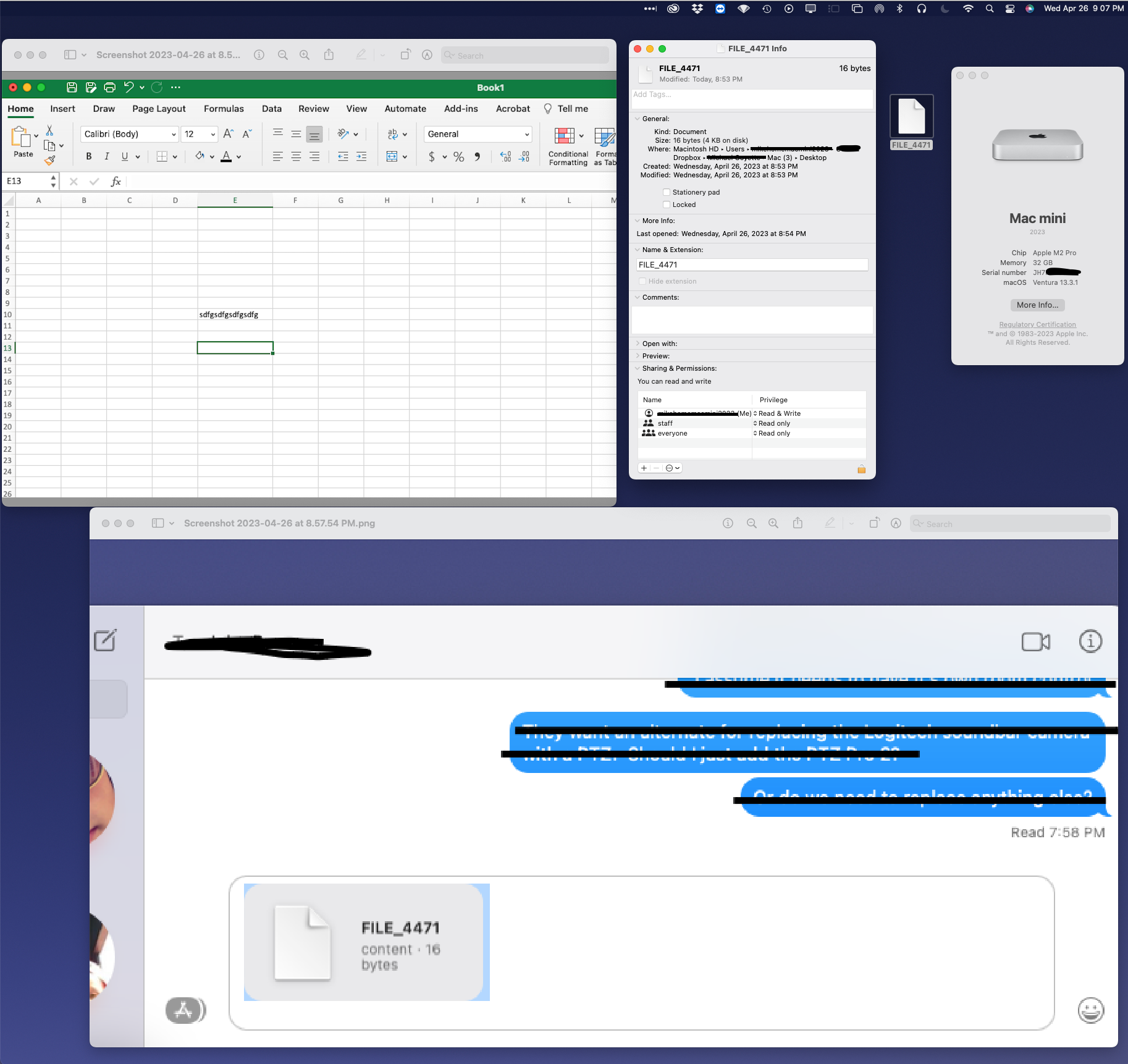Click the Undo arrow icon
Screen dimensions: 1128x1064
pyautogui.click(x=128, y=87)
